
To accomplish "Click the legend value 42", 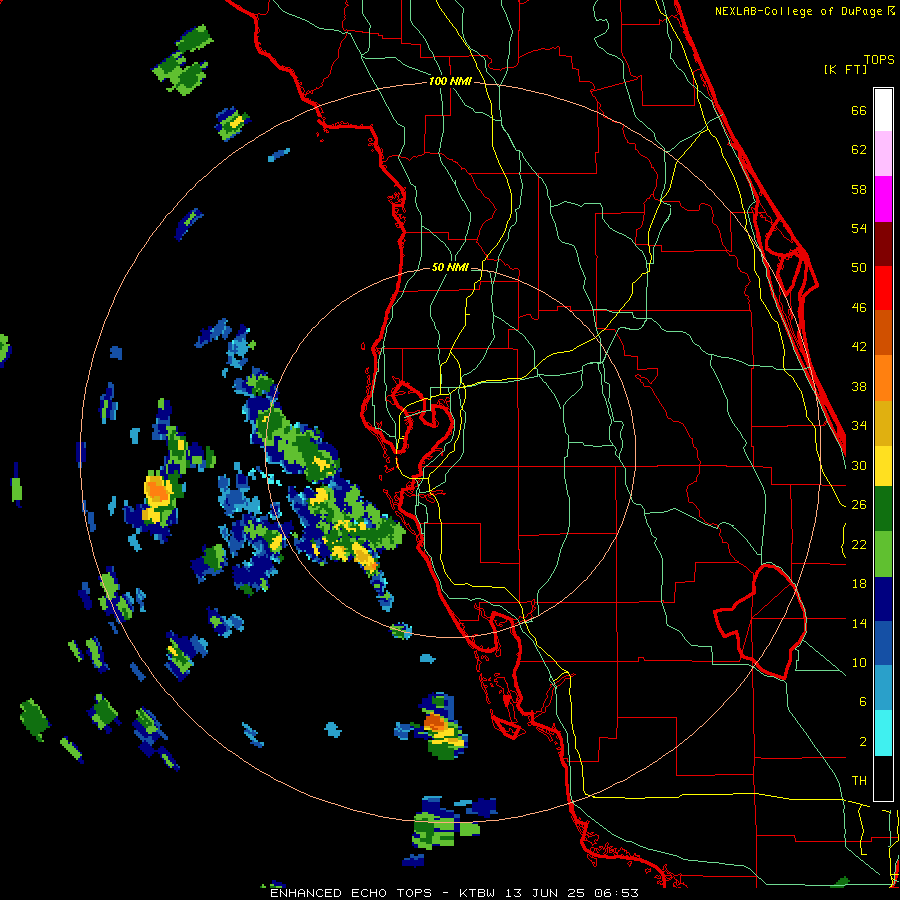I will (859, 347).
